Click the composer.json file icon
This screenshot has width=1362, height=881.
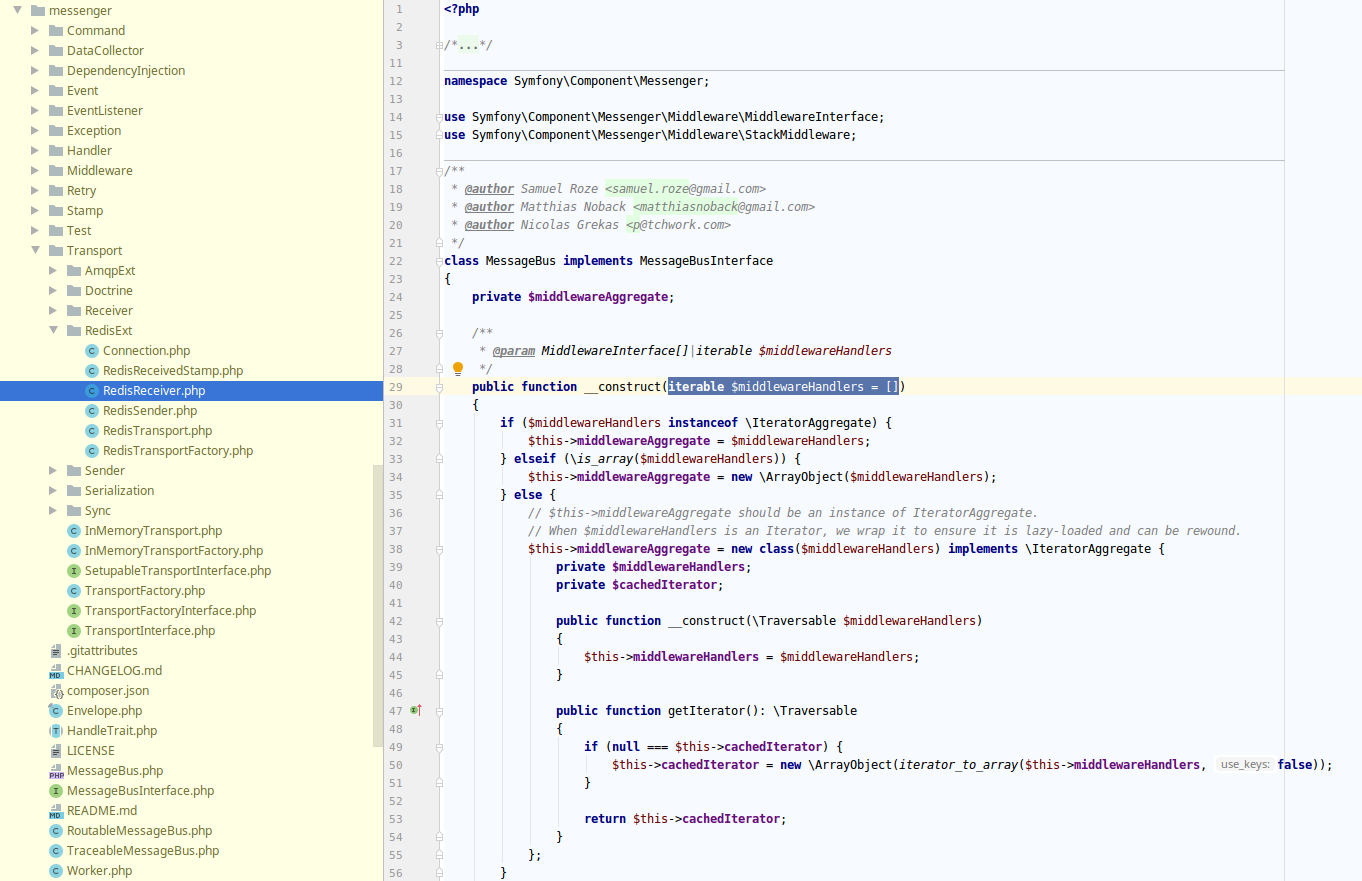pyautogui.click(x=56, y=691)
